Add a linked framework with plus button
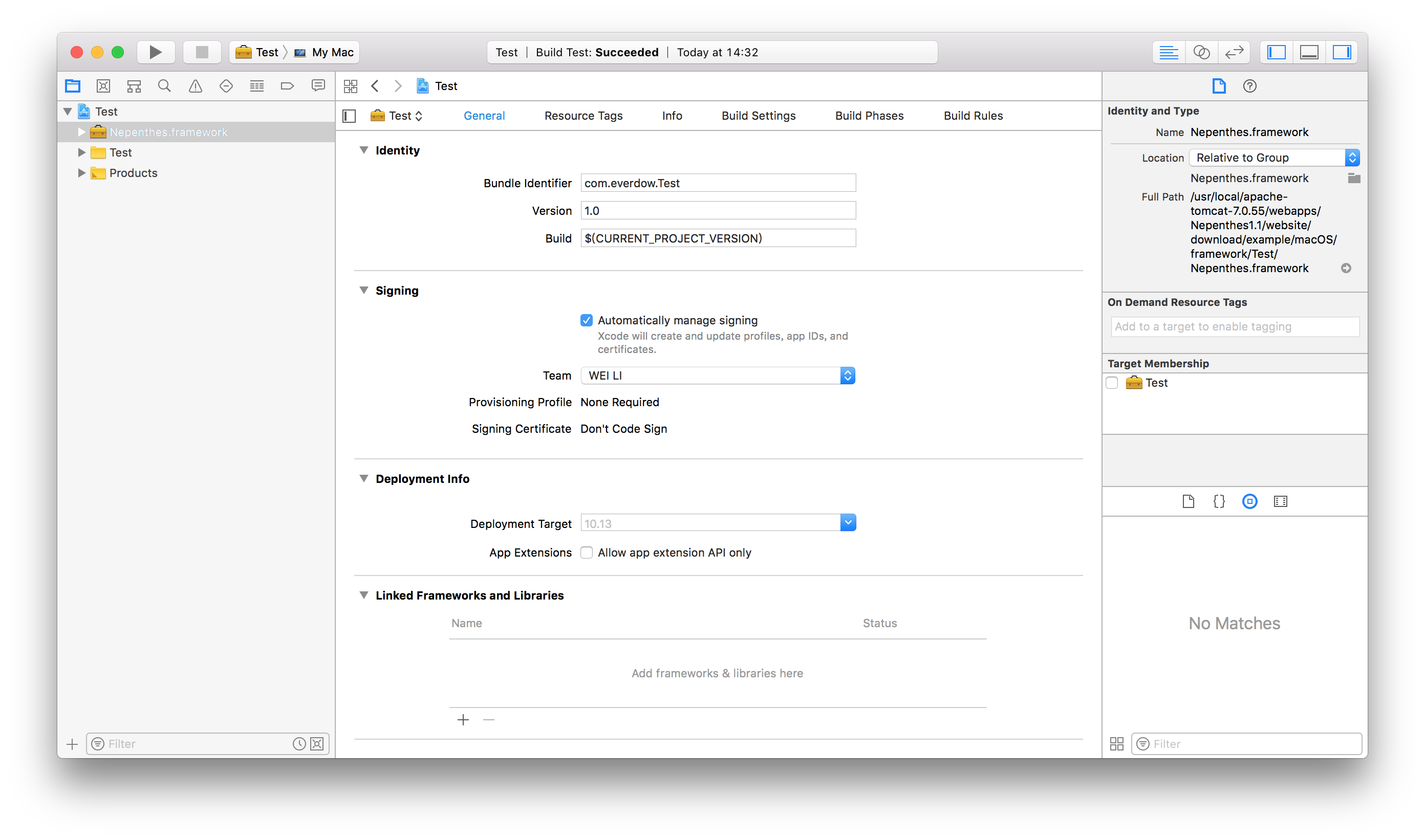 coord(463,719)
